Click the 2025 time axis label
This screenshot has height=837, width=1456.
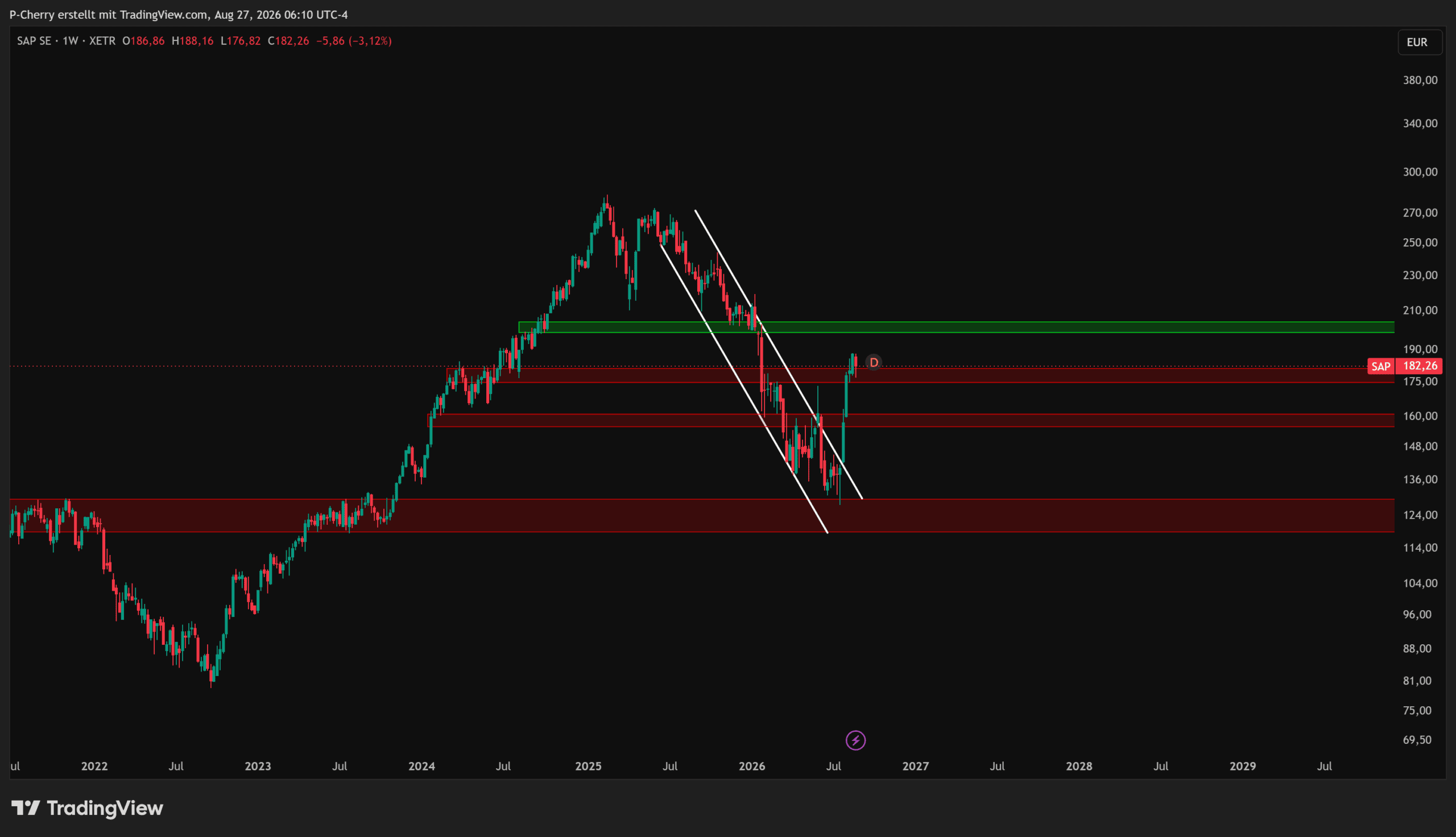[588, 766]
